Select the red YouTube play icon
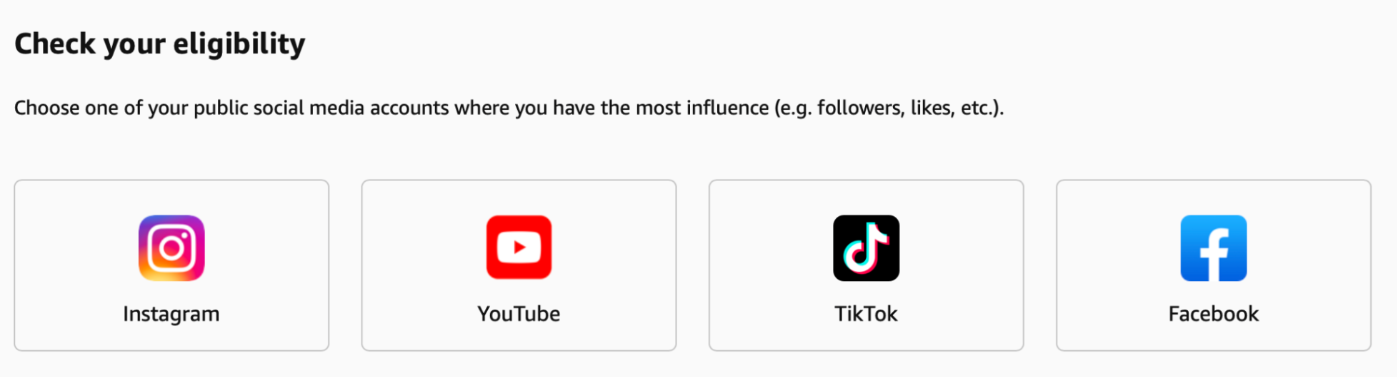The width and height of the screenshot is (1397, 377). [519, 248]
